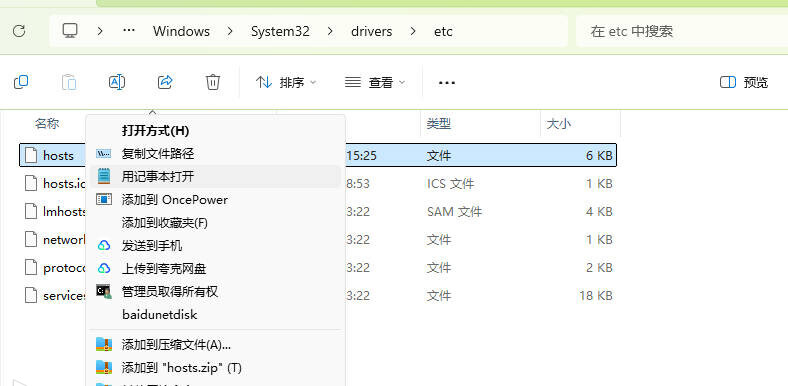This screenshot has width=788, height=386.
Task: Click the copy icon in the toolbar
Action: tap(21, 82)
